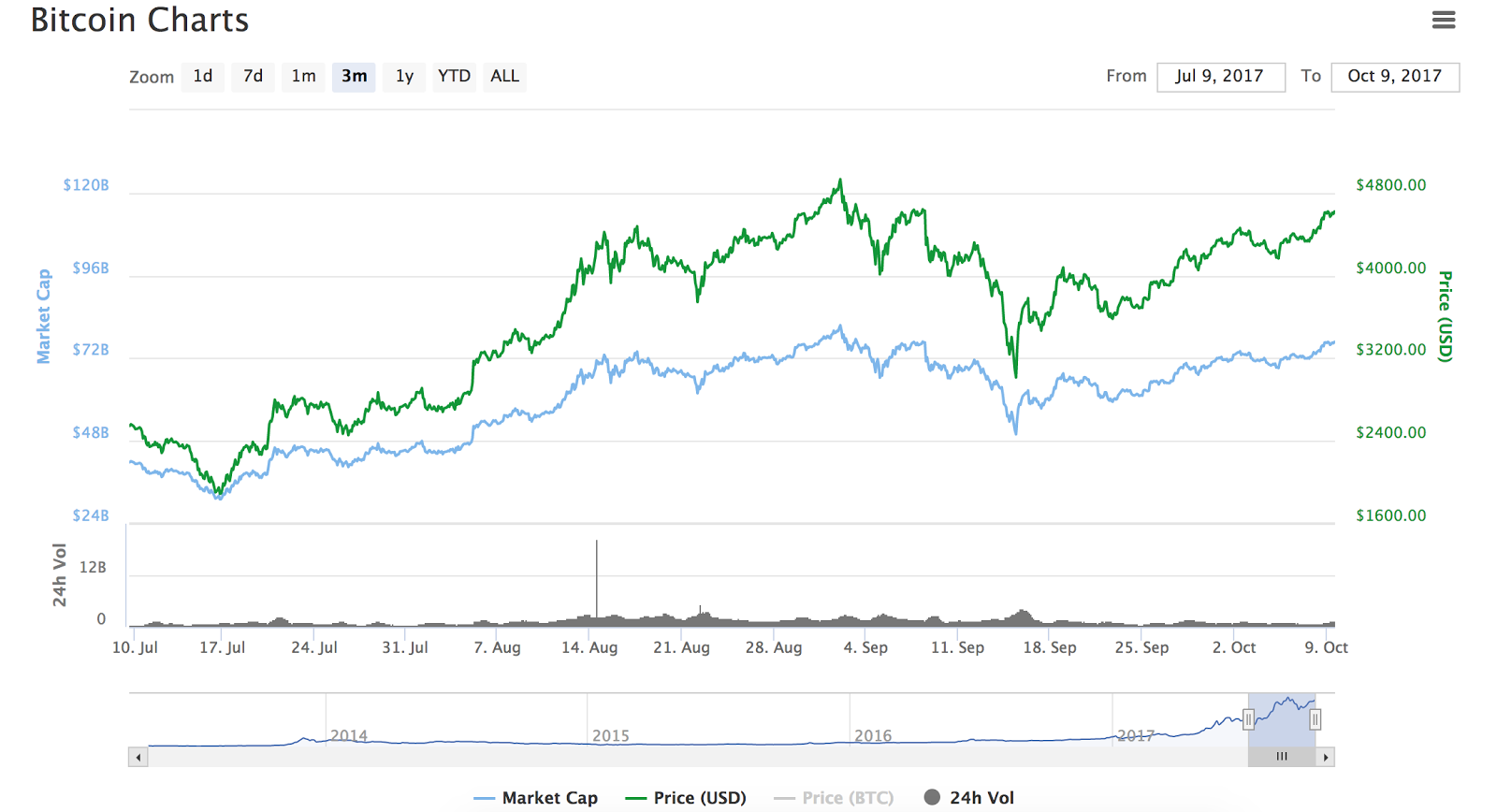Viewport: 1497px width, 812px height.
Task: Click the 9. Oct x-axis label
Action: pos(1326,647)
